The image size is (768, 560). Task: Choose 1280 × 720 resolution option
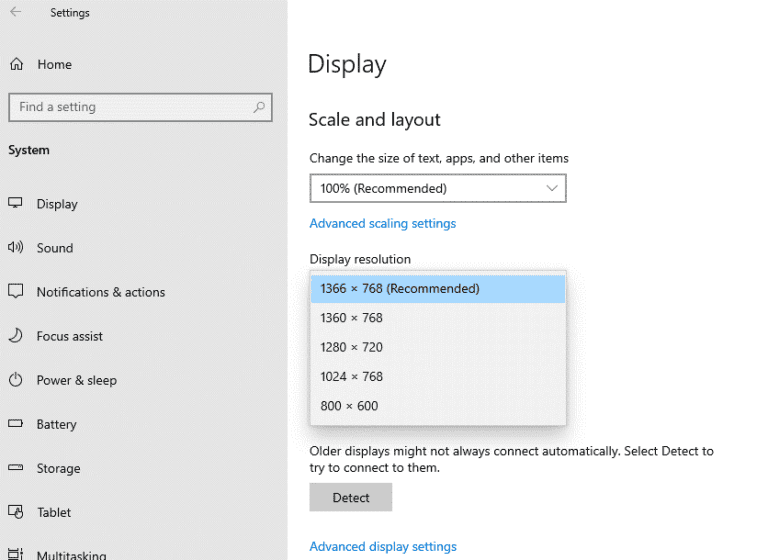438,347
